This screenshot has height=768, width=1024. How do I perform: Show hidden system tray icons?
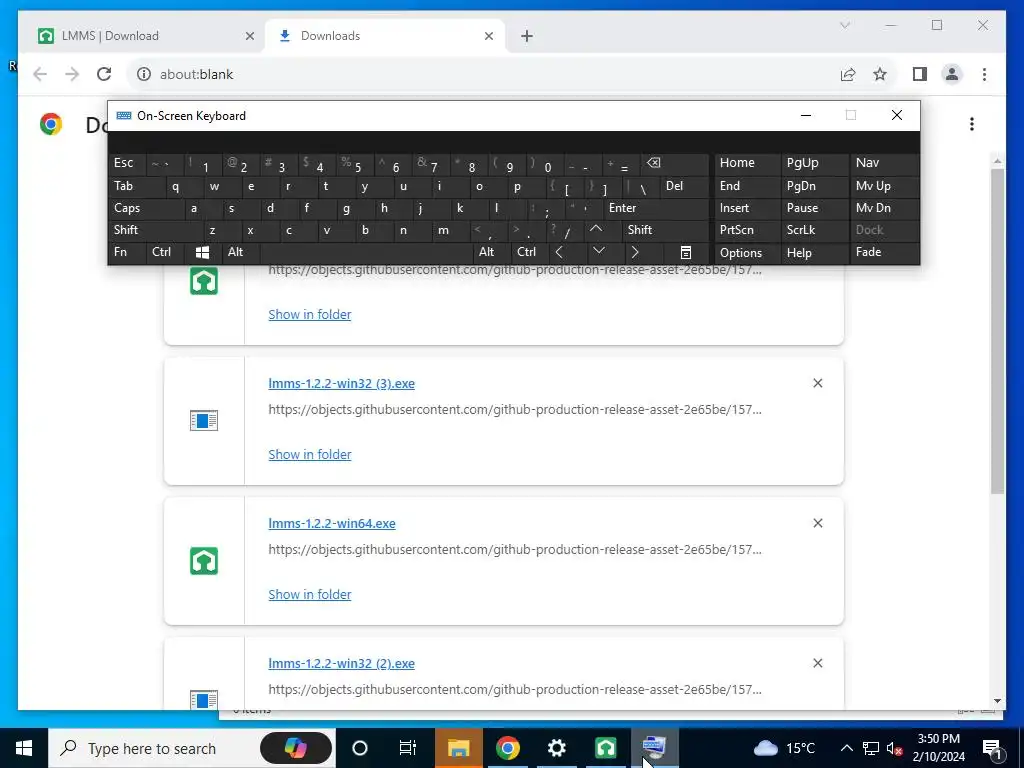[846, 748]
